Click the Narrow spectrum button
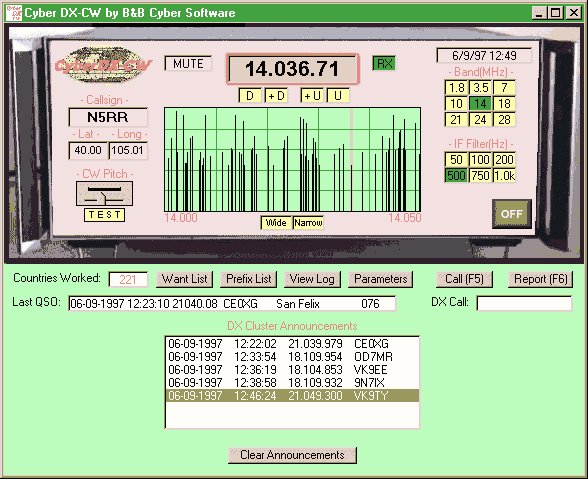Viewport: 588px width, 479px height. [x=308, y=223]
